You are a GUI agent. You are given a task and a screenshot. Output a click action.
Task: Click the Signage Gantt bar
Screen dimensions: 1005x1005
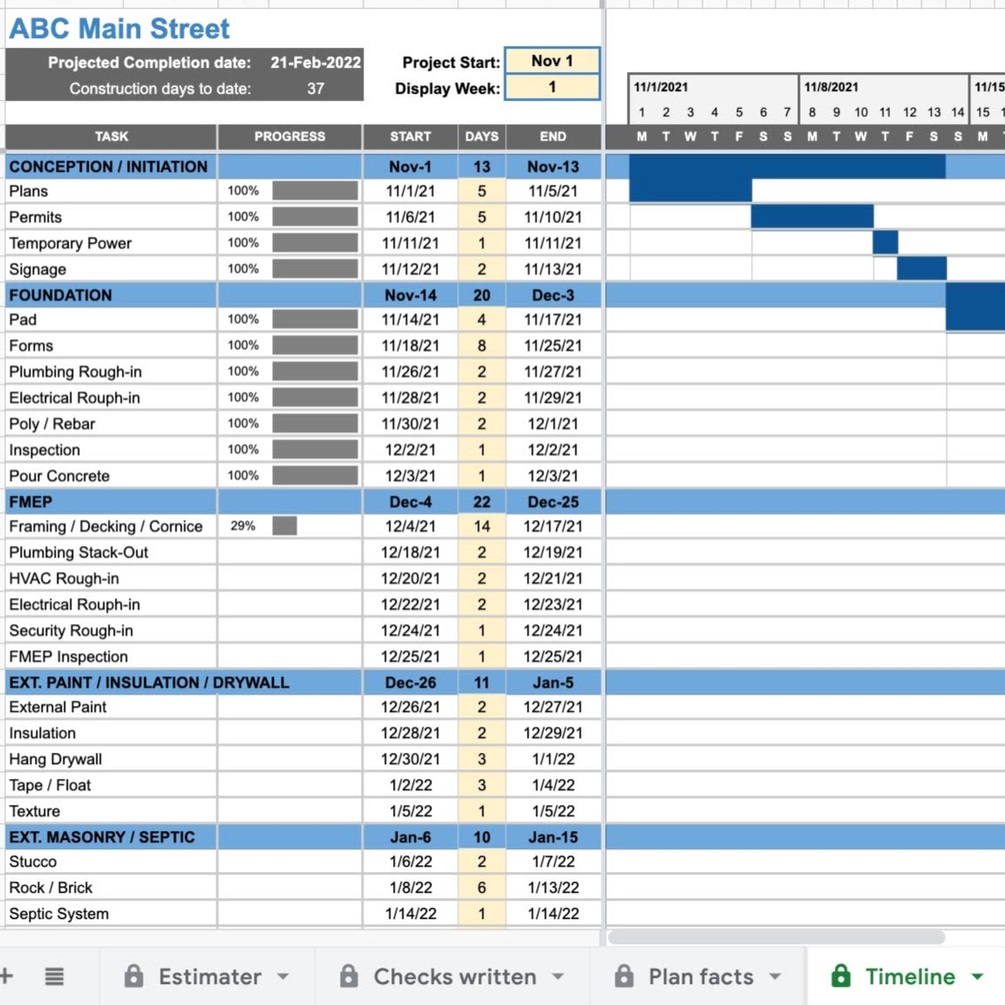[922, 269]
